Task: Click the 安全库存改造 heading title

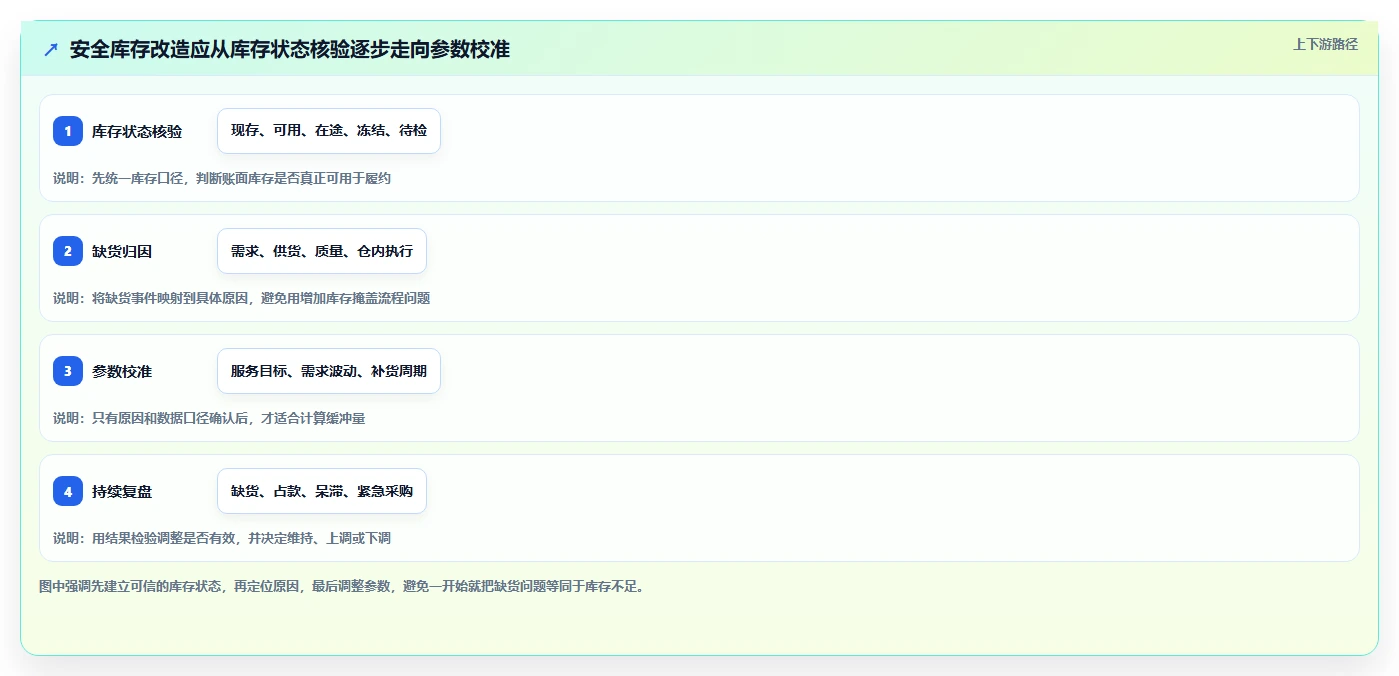Action: tap(290, 49)
